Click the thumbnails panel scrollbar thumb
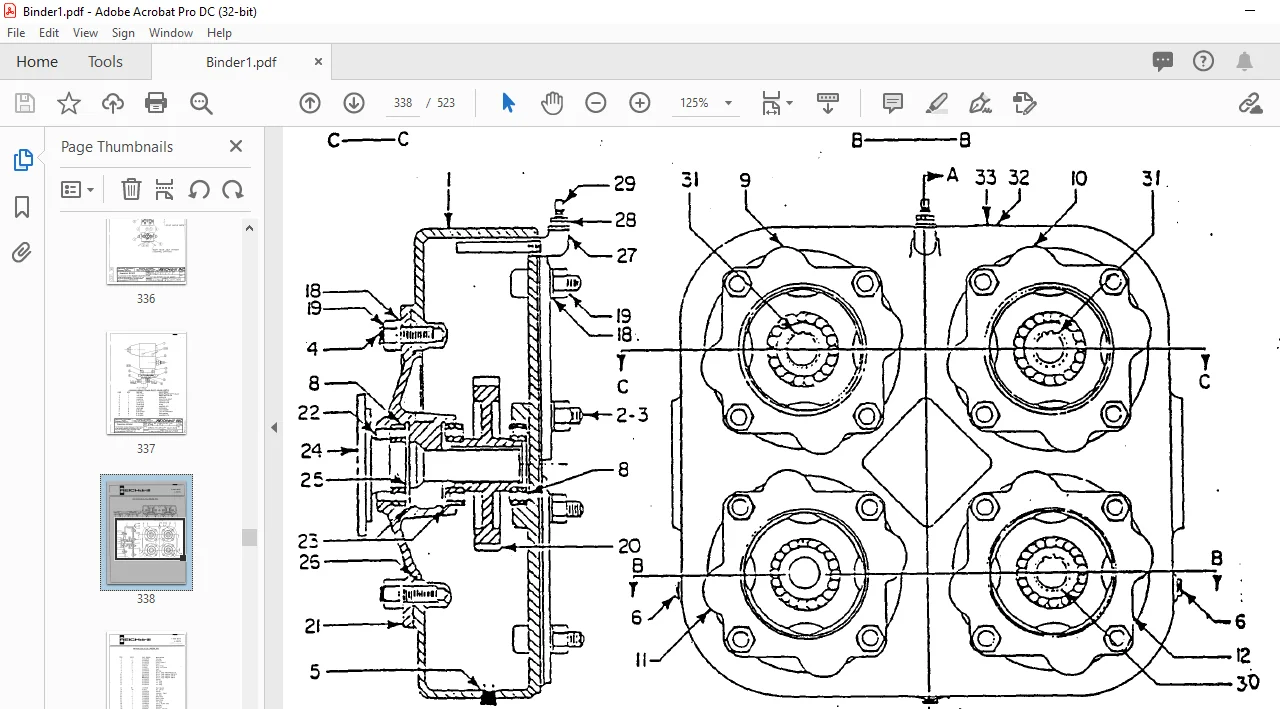The width and height of the screenshot is (1280, 709). pos(250,537)
